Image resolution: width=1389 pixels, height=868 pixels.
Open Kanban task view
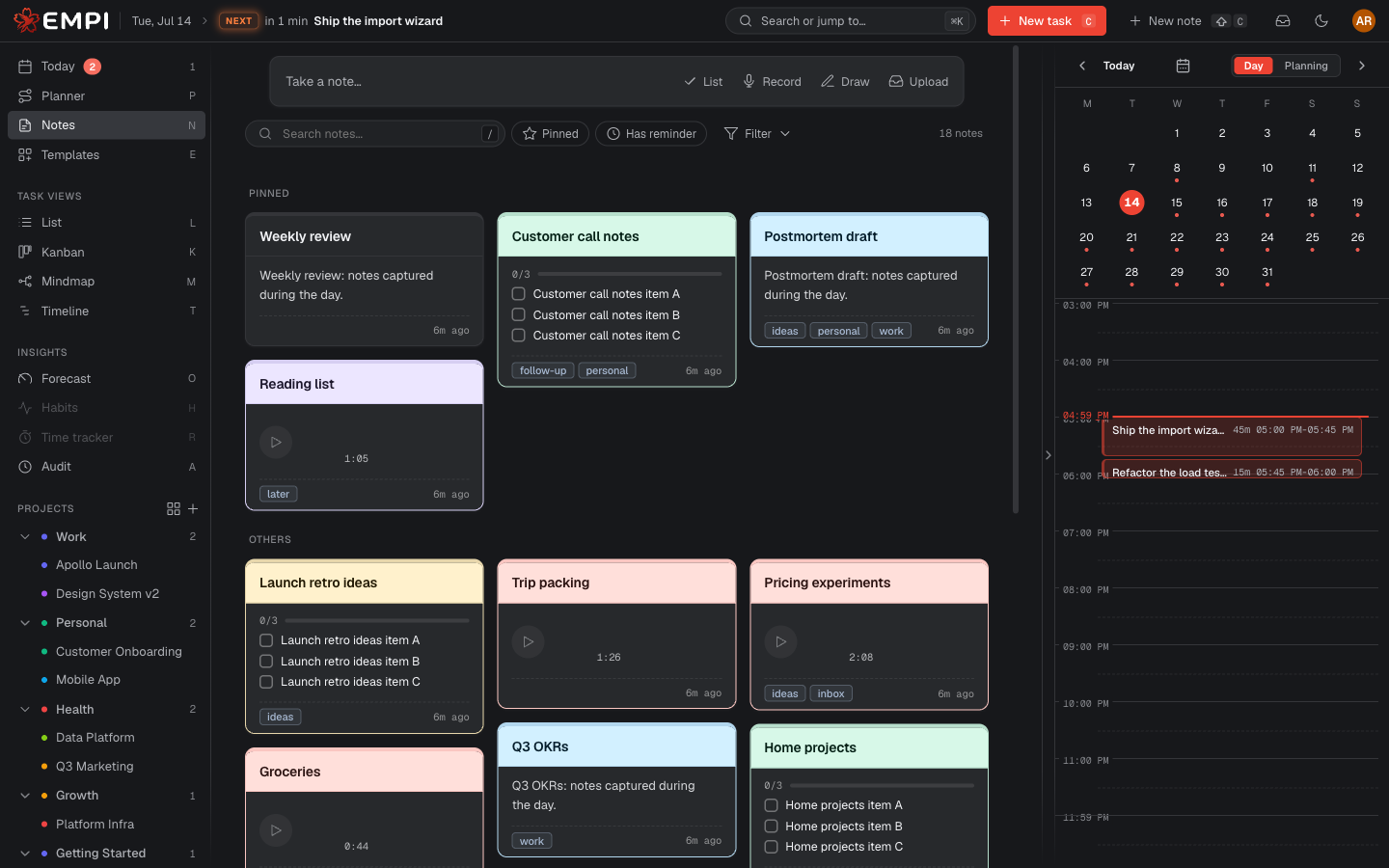[106, 252]
